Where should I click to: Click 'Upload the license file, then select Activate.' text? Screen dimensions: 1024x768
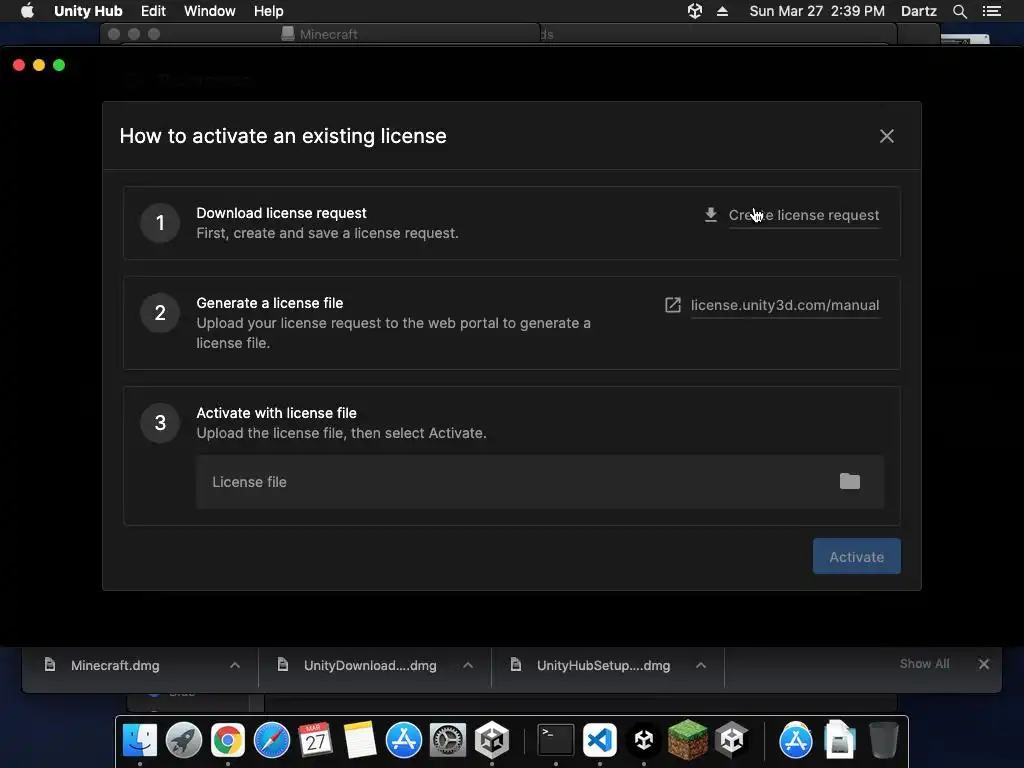tap(342, 433)
